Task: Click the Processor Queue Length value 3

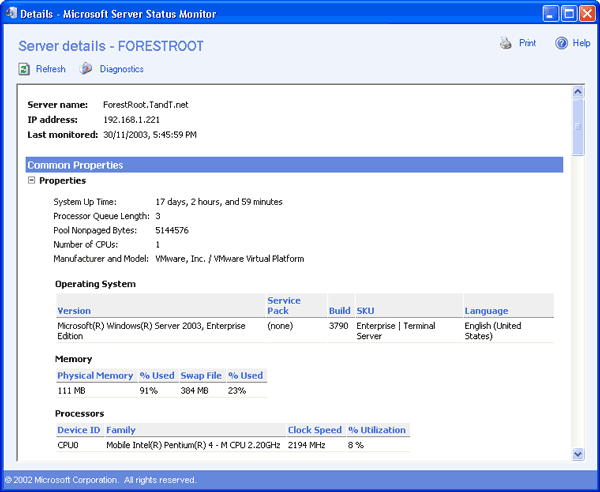Action: click(x=158, y=216)
